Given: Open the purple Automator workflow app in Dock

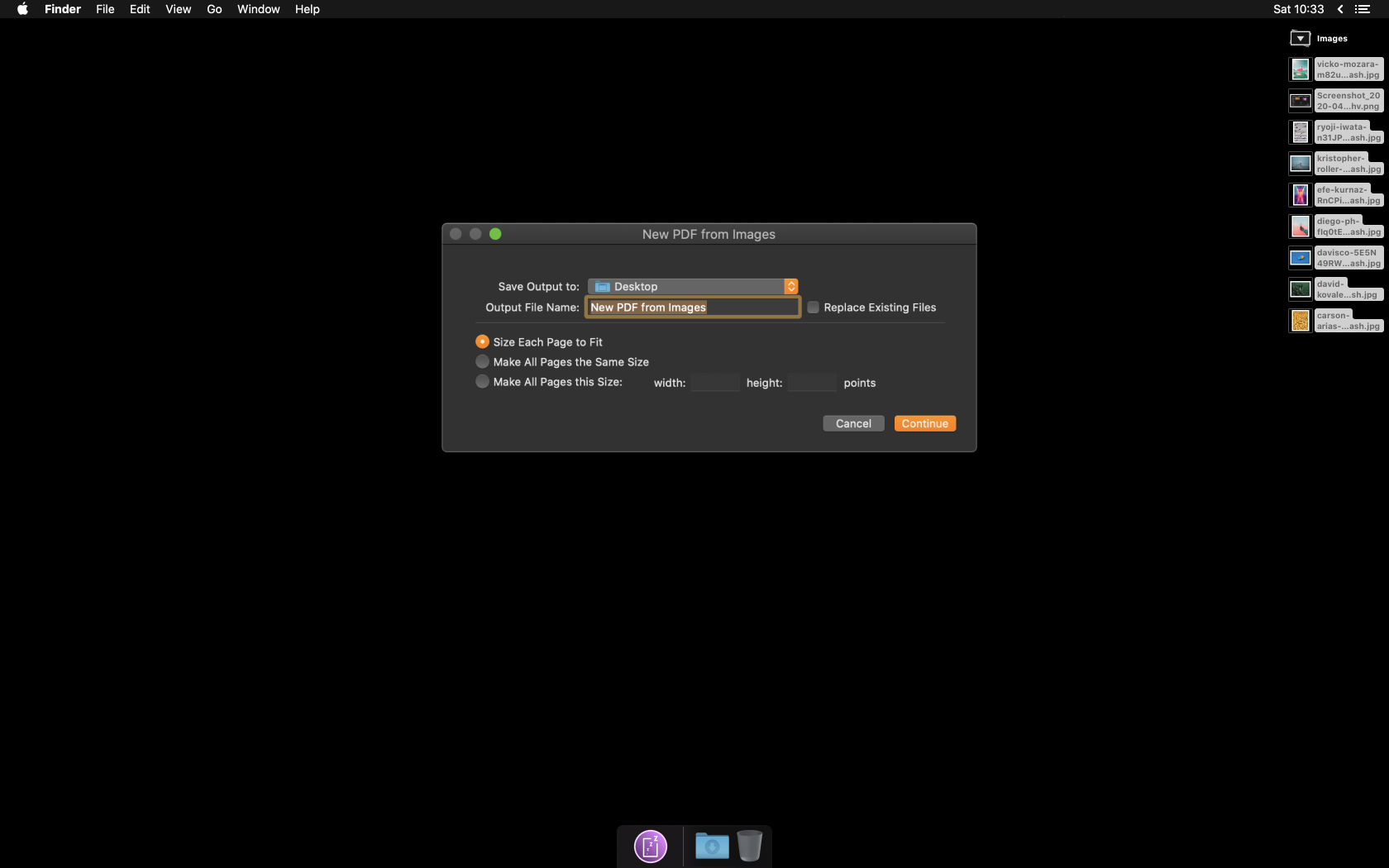Looking at the screenshot, I should tap(651, 847).
